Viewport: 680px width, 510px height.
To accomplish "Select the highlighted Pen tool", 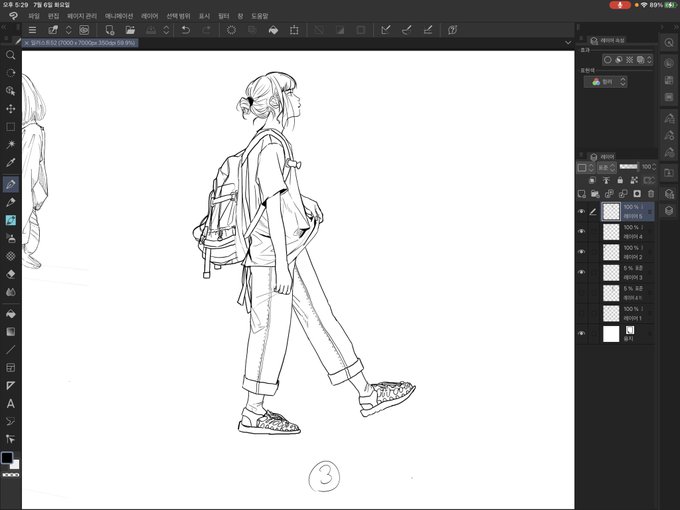I will [x=10, y=184].
